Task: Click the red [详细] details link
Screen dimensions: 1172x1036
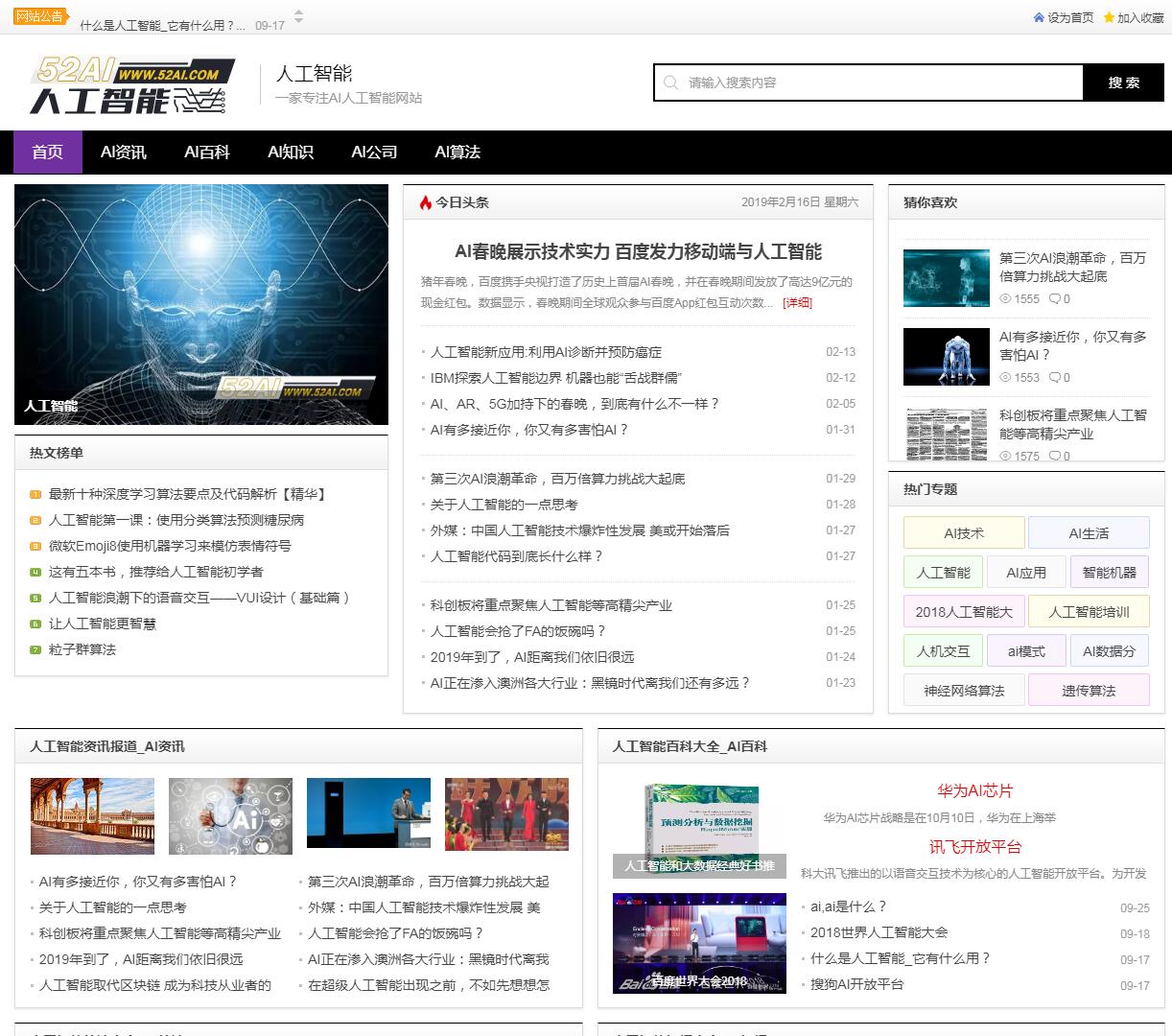Action: pos(797,302)
